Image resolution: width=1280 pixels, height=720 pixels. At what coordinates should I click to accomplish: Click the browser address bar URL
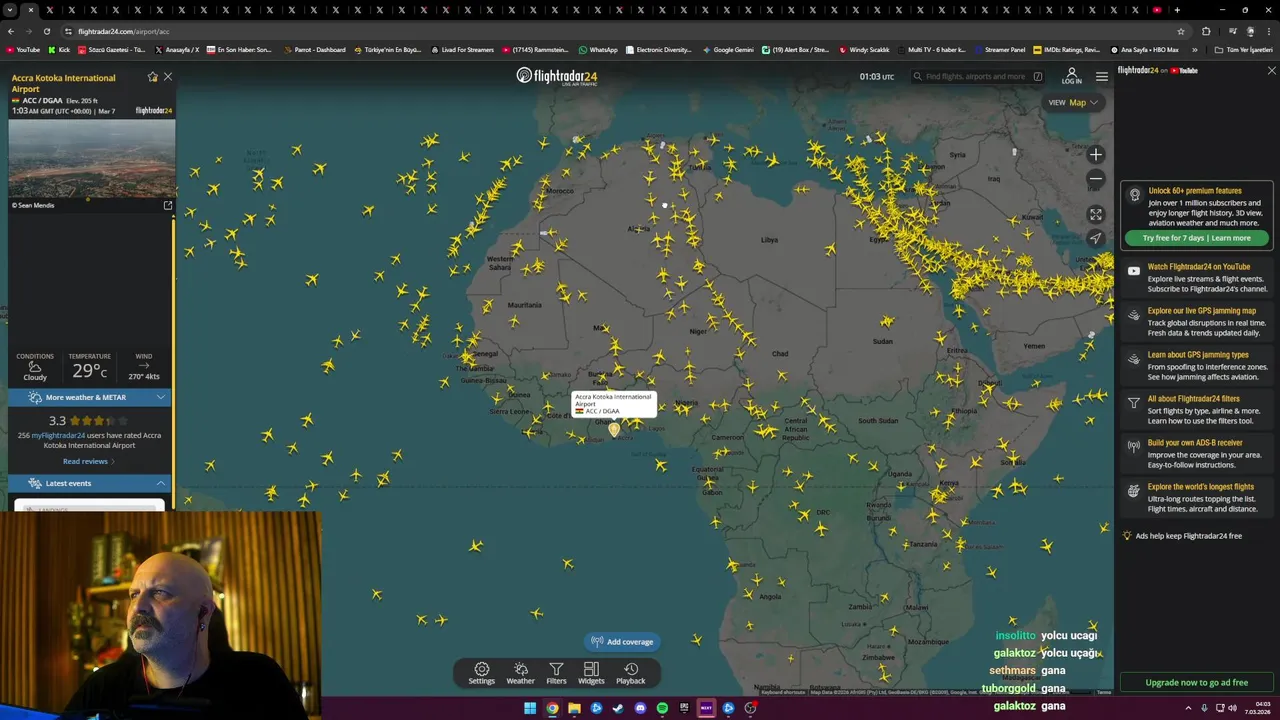(124, 31)
